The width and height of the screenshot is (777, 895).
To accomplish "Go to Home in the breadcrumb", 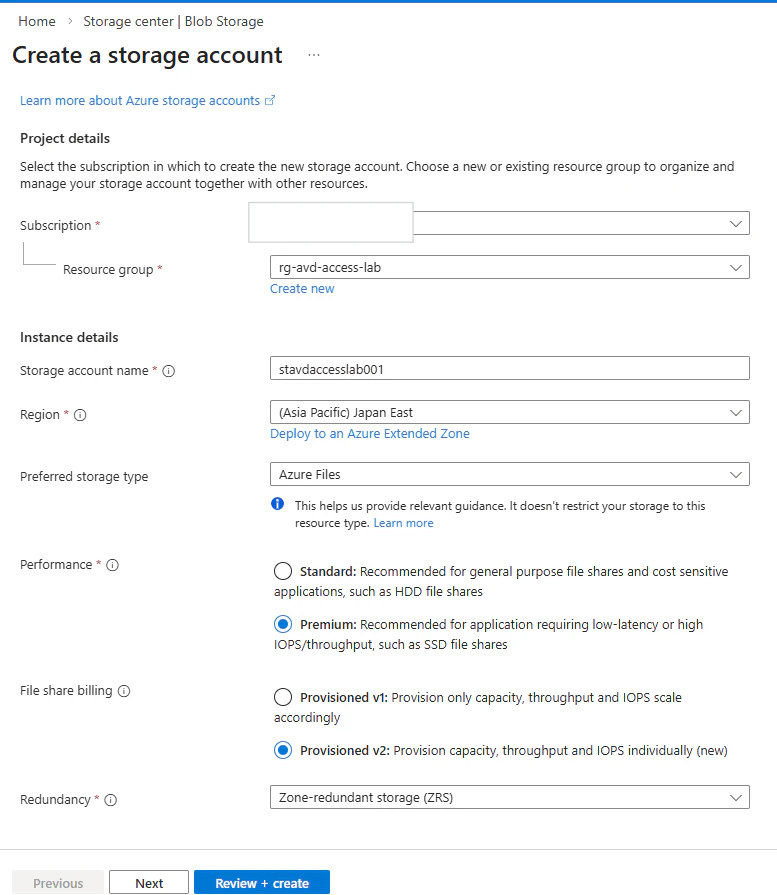I will coord(37,21).
